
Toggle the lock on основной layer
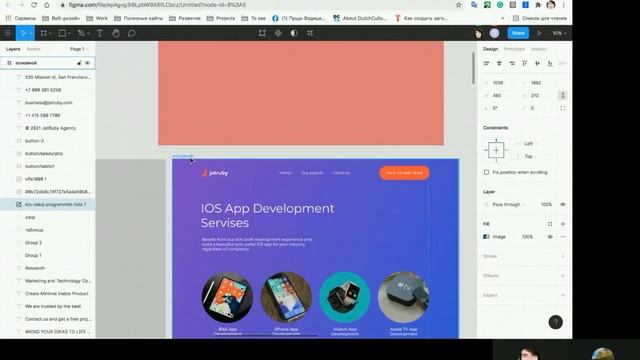pyautogui.click(x=79, y=63)
